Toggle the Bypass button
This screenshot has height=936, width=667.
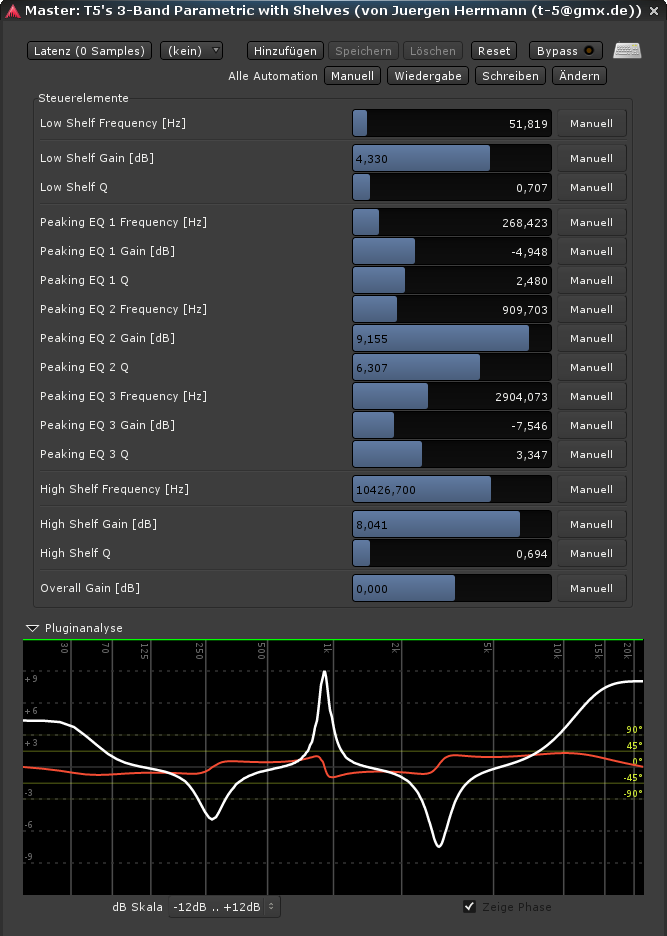pyautogui.click(x=566, y=51)
